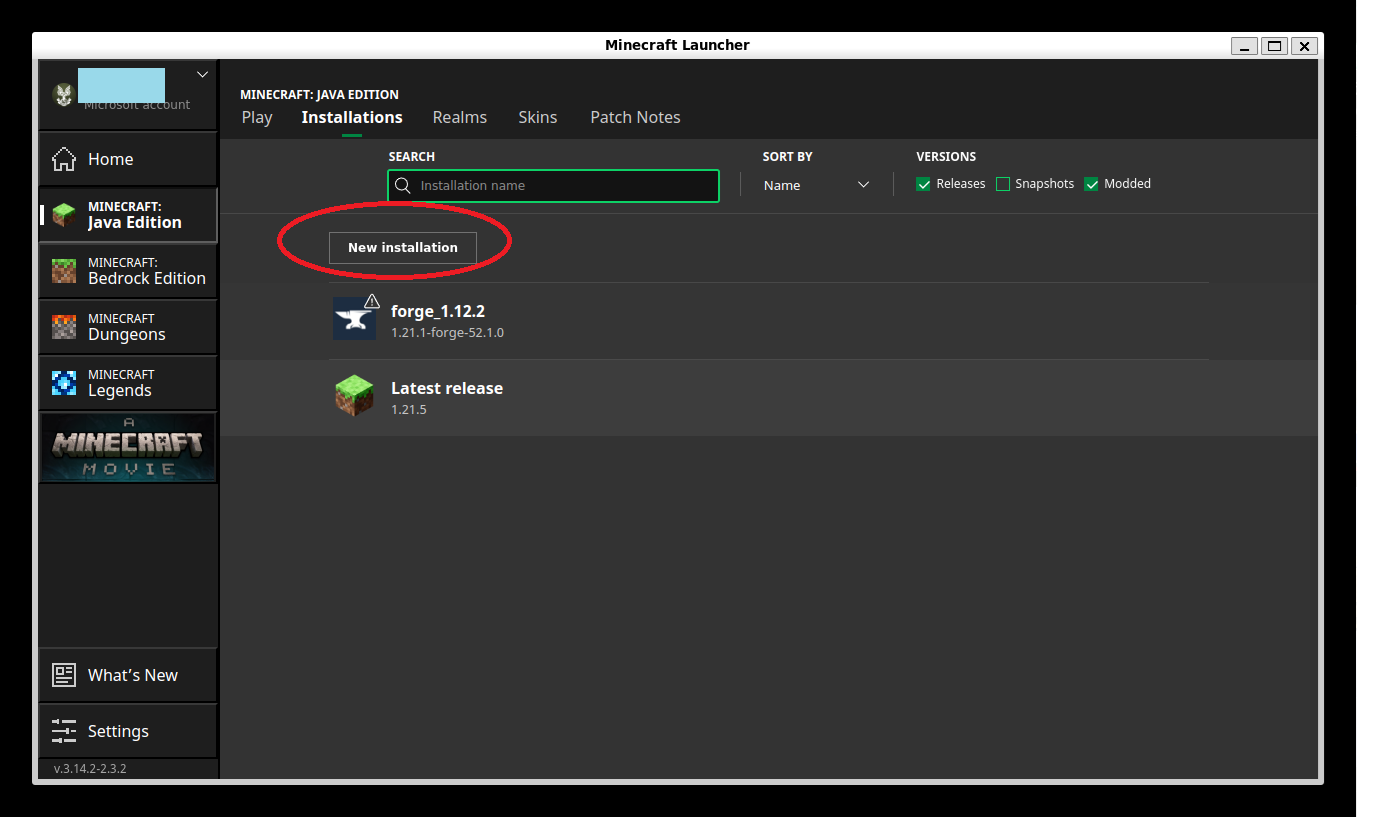Screen dimensions: 1382x817
Task: Enable the Snapshots checkbox
Action: tap(1003, 184)
